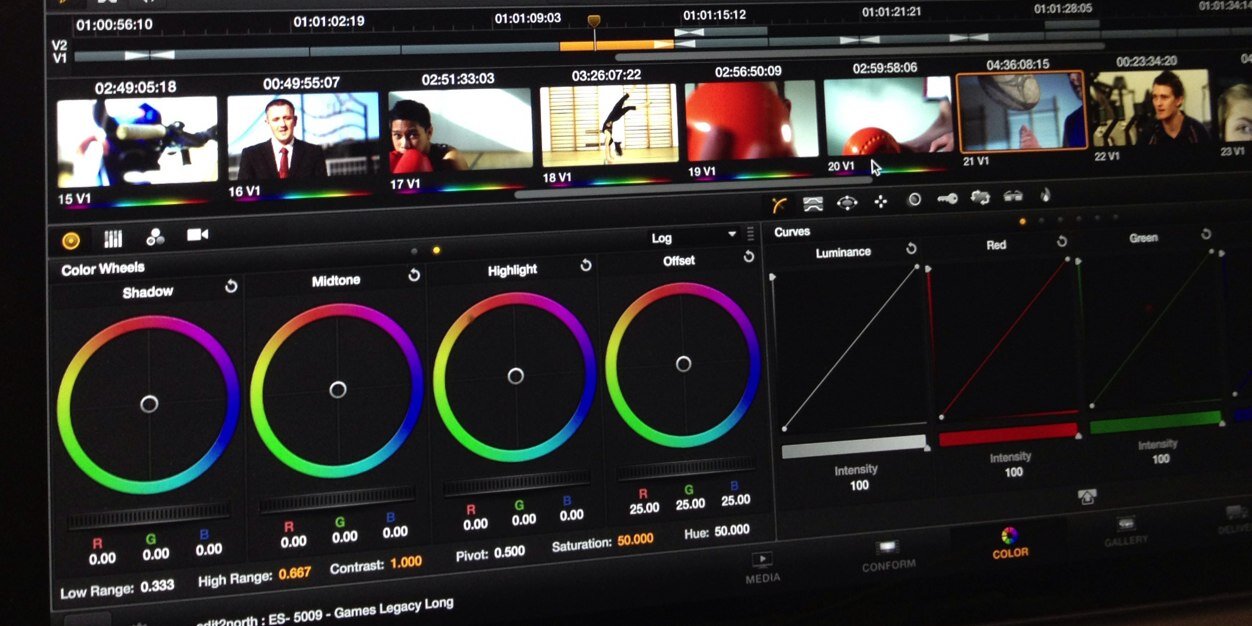Open the Camera Raw palette icon
Screen dimensions: 1252x626
click(x=197, y=235)
